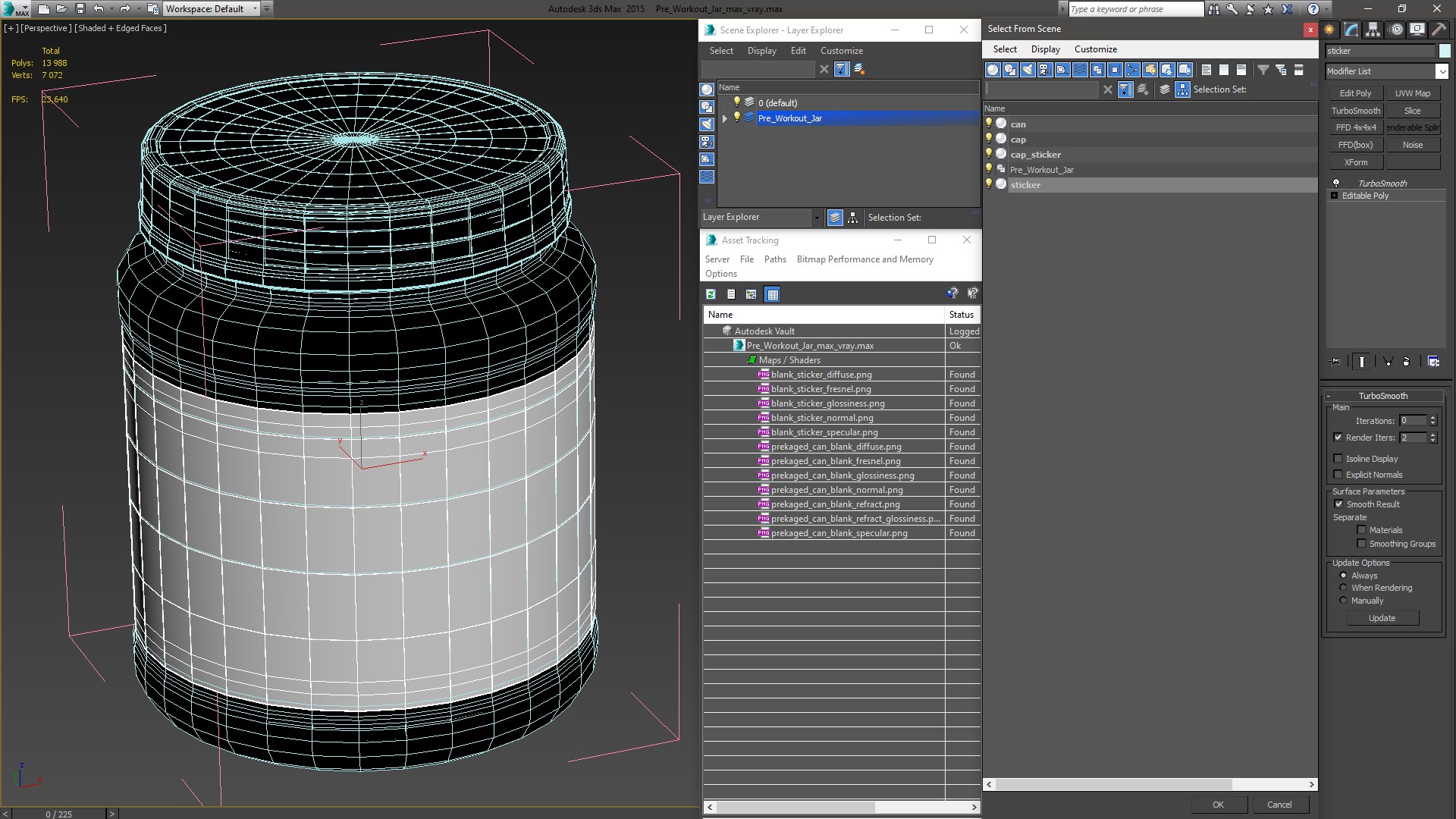This screenshot has width=1456, height=819.
Task: Open Customize menu in Select From Scene
Action: [1095, 49]
